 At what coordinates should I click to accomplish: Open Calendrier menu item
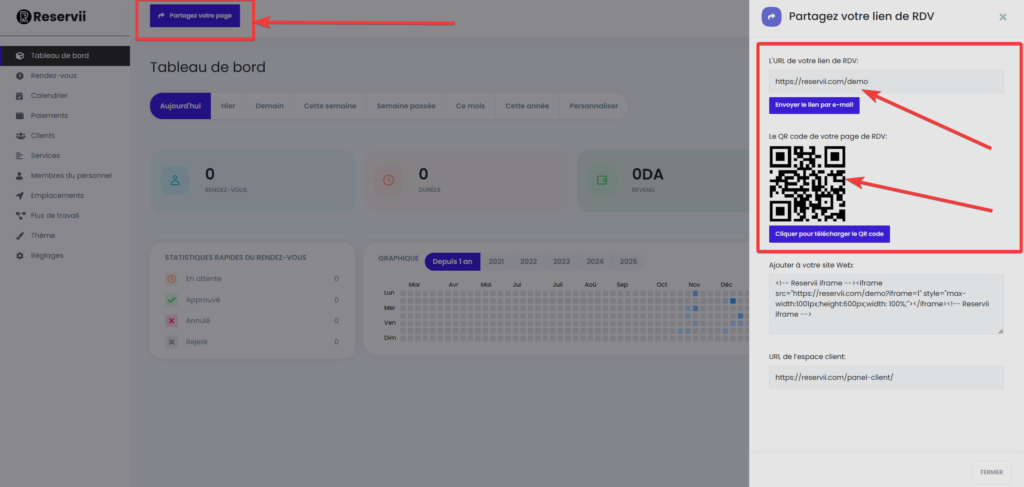click(65, 96)
